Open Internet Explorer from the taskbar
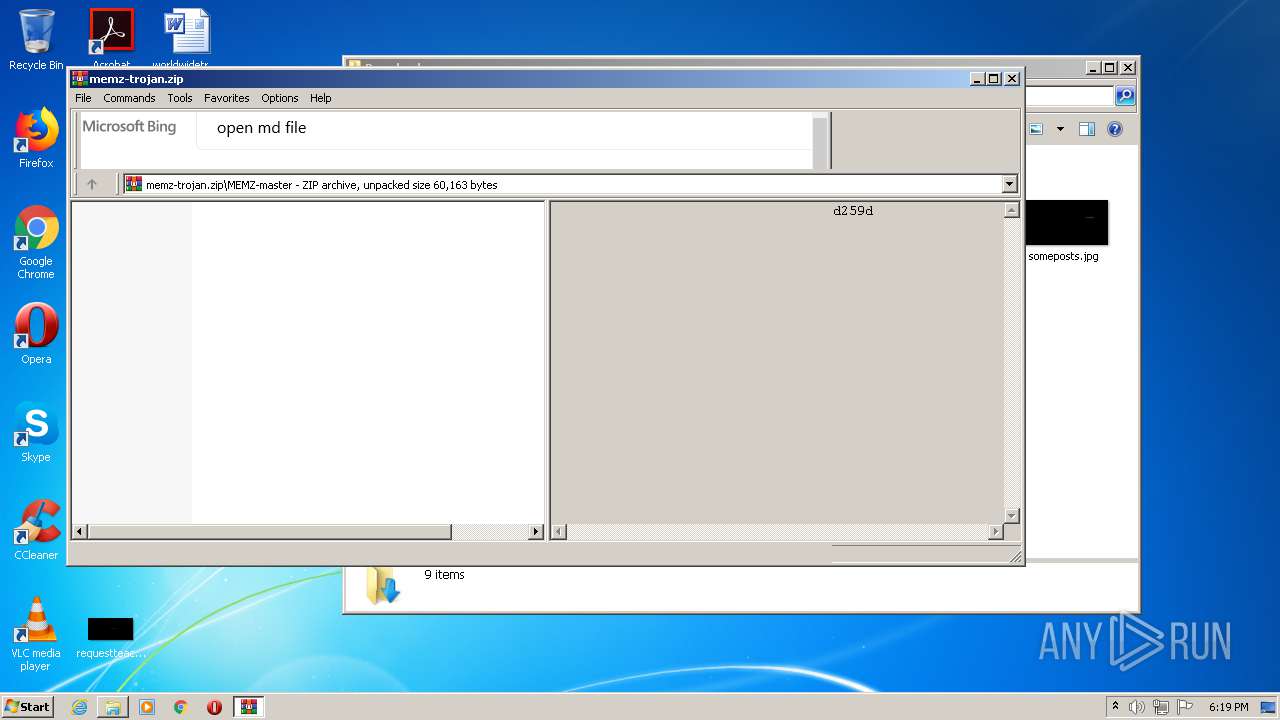The width and height of the screenshot is (1280, 720). point(79,707)
